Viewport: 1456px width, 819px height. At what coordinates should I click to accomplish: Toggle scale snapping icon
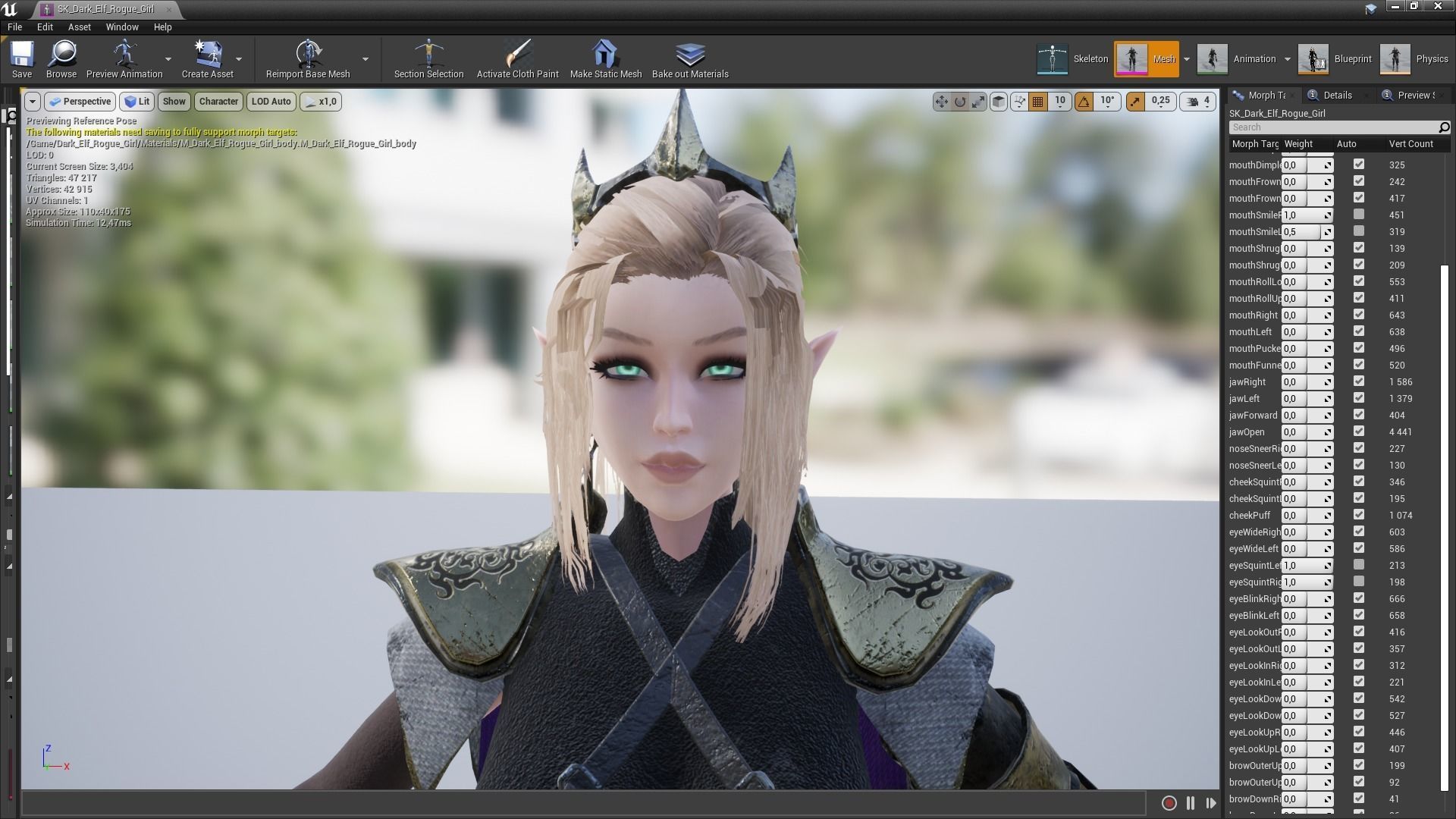pyautogui.click(x=1135, y=101)
